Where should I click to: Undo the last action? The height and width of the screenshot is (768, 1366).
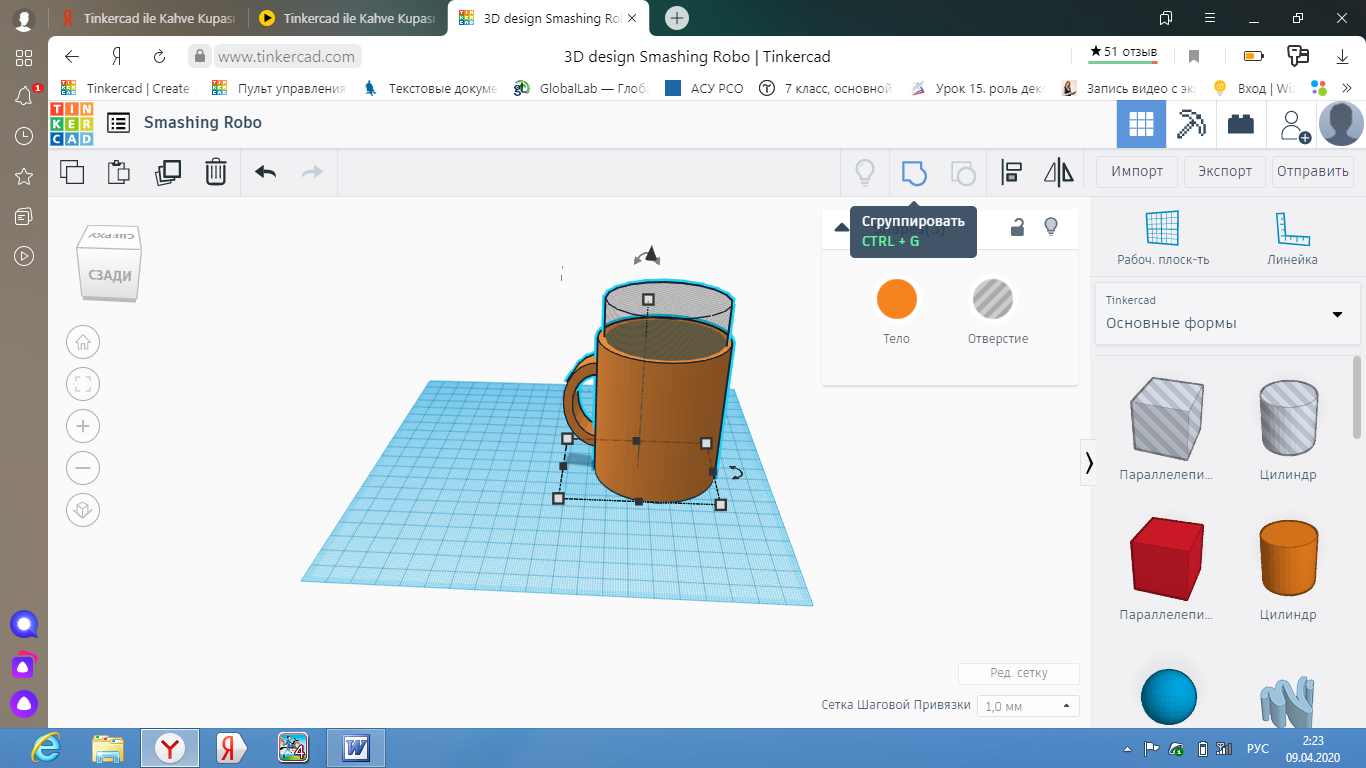coord(265,172)
